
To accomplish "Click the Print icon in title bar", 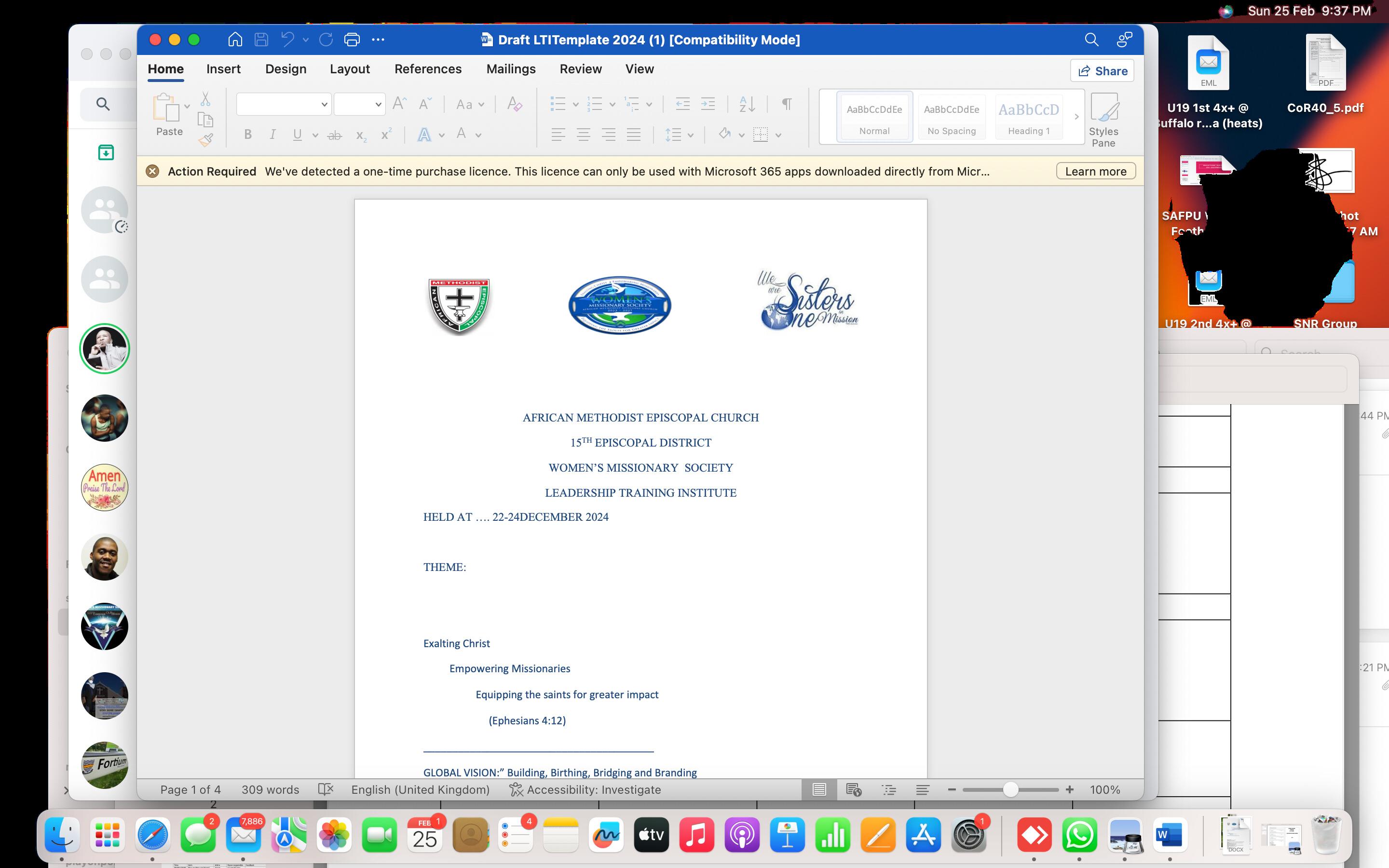I will 352,40.
